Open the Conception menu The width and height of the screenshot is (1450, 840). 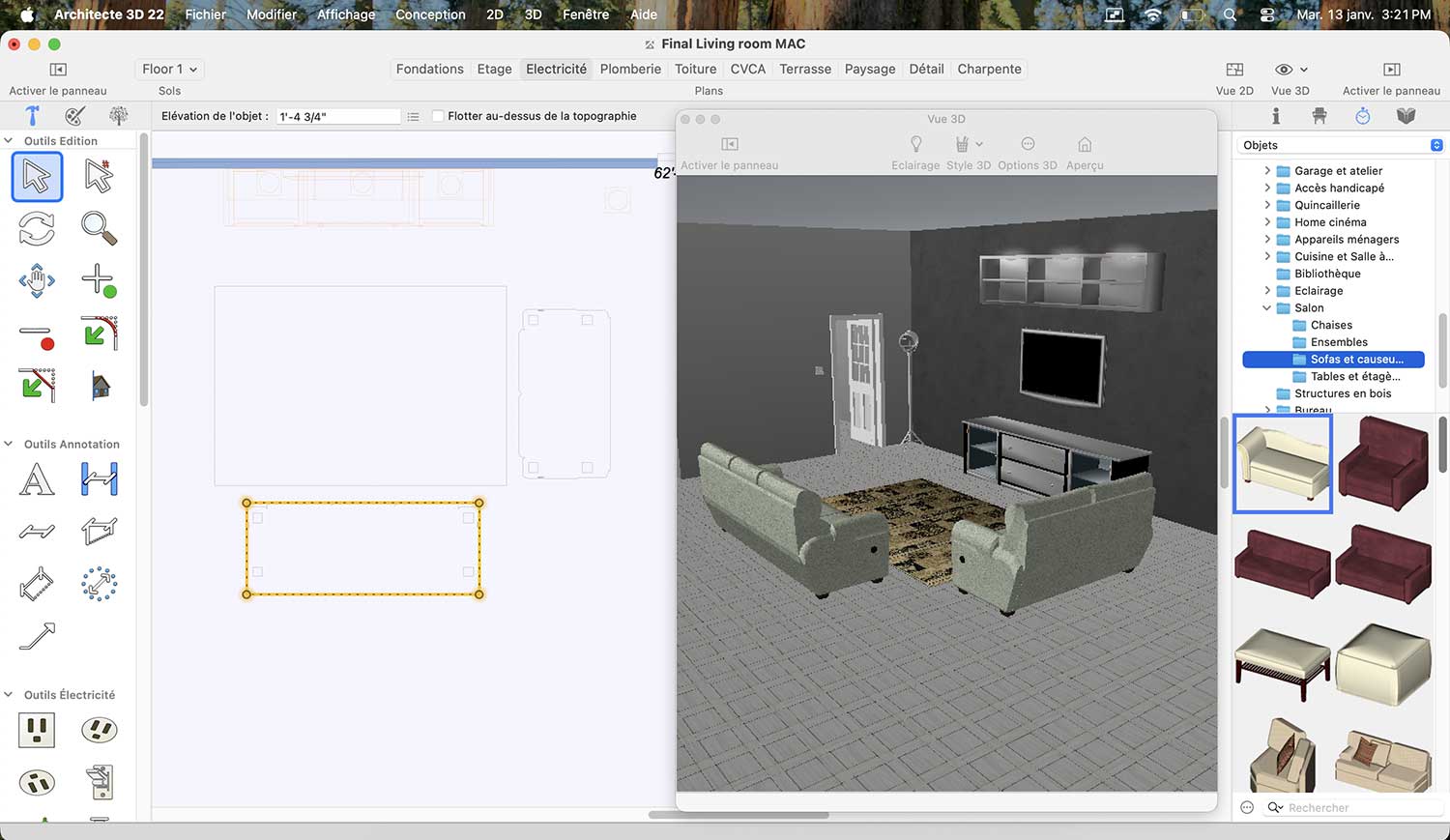(x=430, y=14)
